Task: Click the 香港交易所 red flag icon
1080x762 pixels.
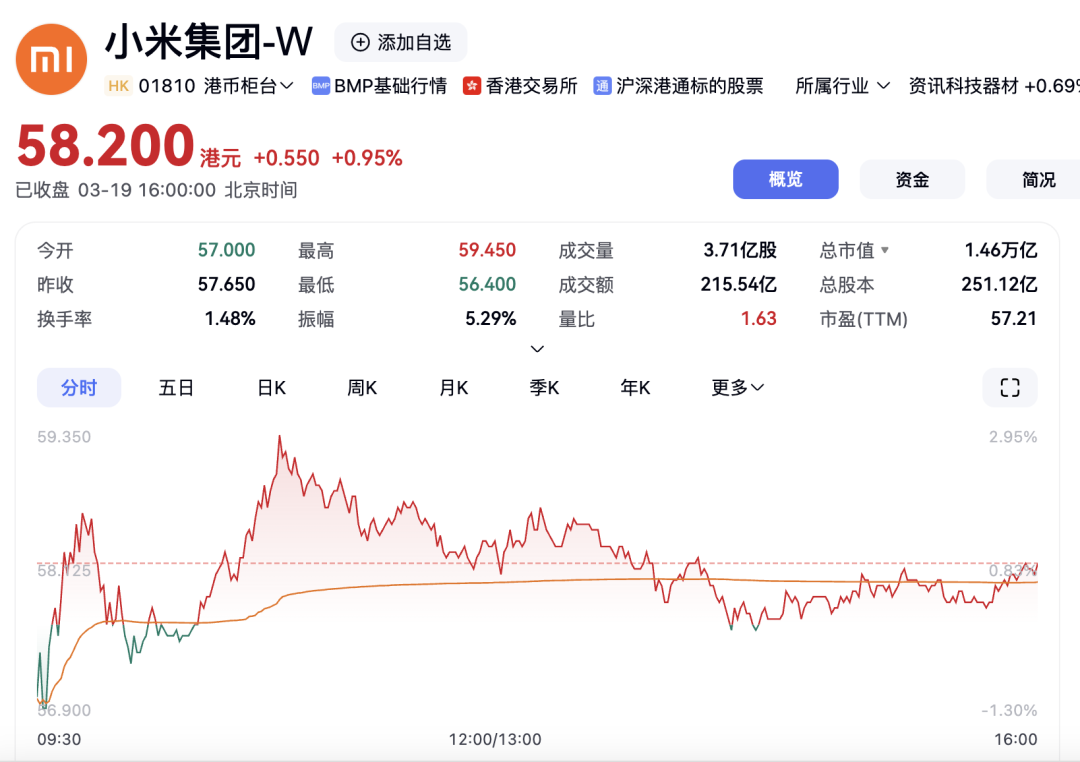Action: point(472,86)
